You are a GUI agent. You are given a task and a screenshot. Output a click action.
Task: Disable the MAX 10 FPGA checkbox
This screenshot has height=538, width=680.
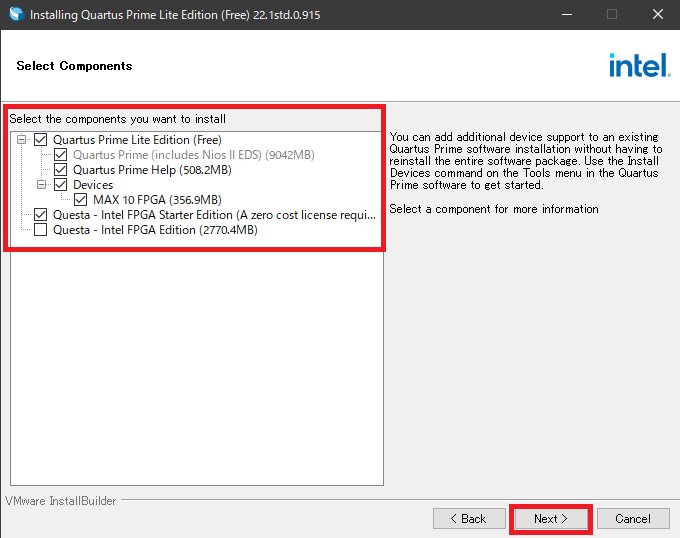click(81, 200)
